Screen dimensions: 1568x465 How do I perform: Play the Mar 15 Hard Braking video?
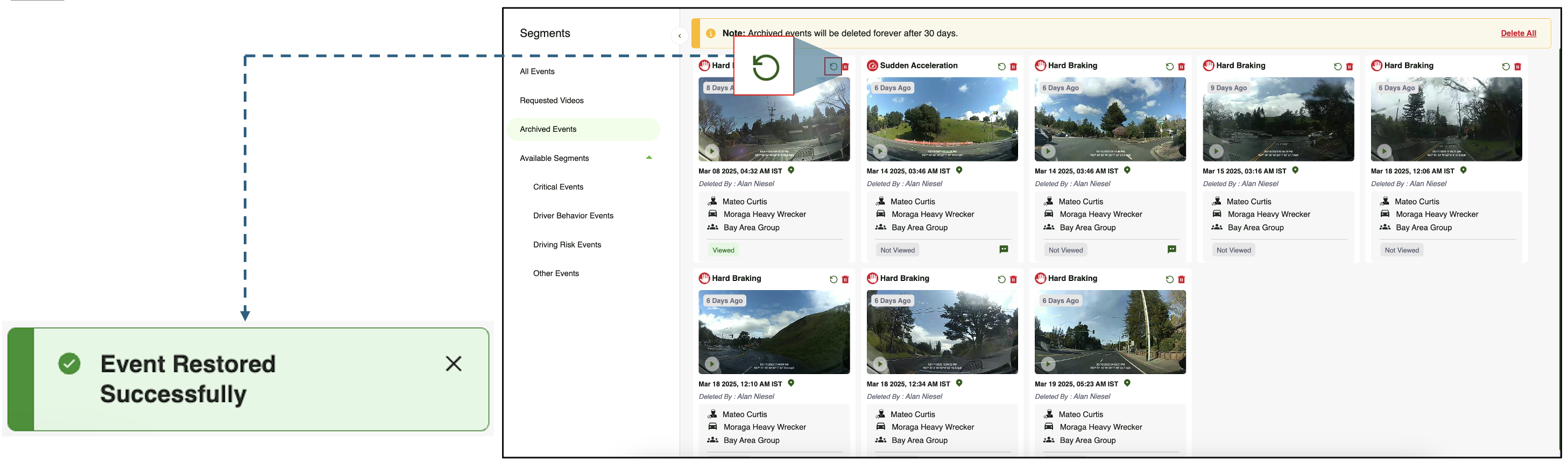click(1216, 151)
